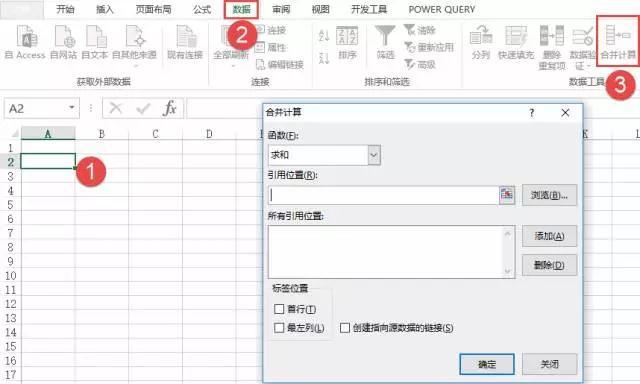Open From Other Sources (自其他来源) menu
640x384 pixels.
click(135, 45)
